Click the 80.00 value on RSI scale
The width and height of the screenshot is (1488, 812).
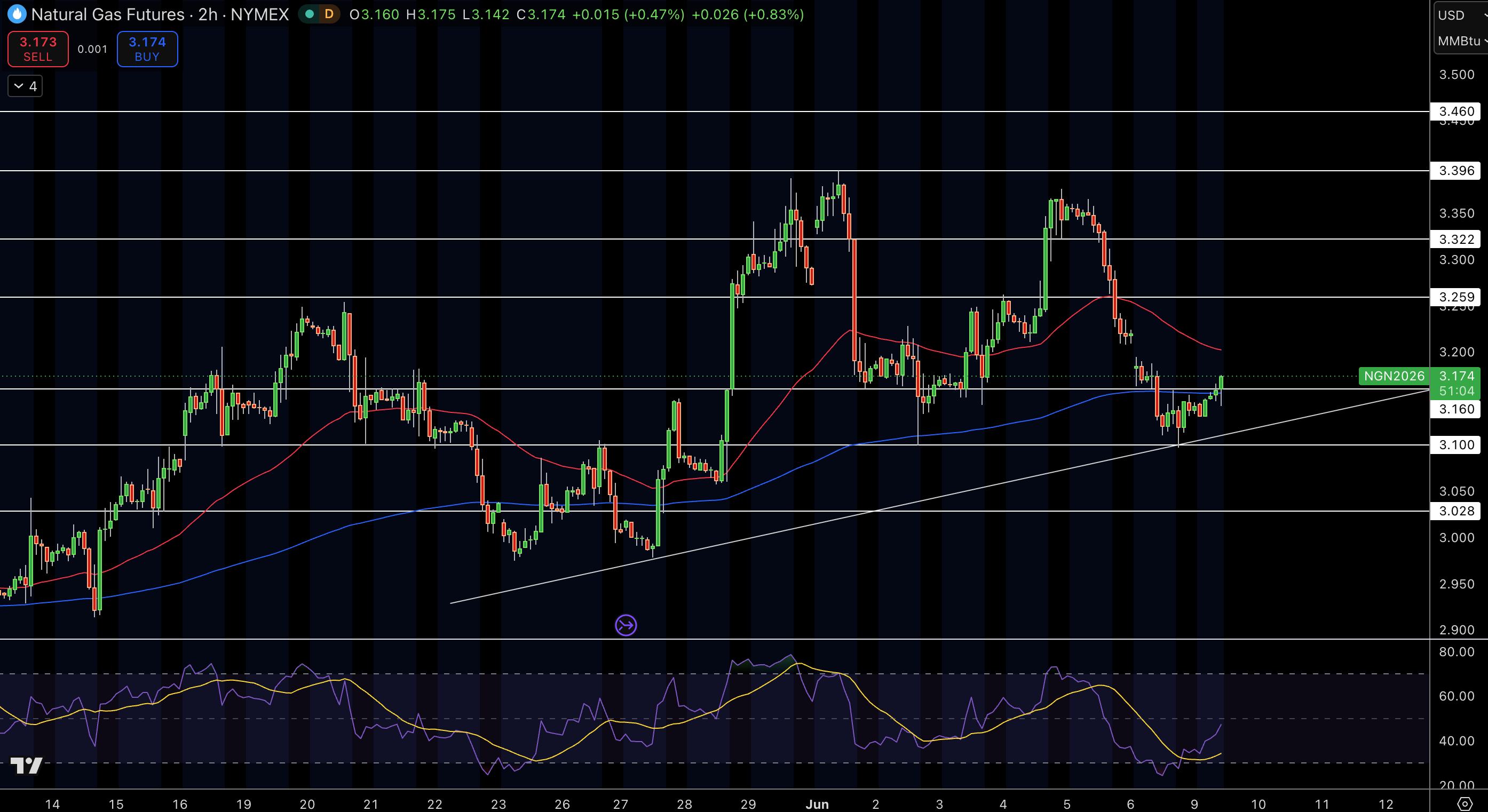tap(1456, 651)
